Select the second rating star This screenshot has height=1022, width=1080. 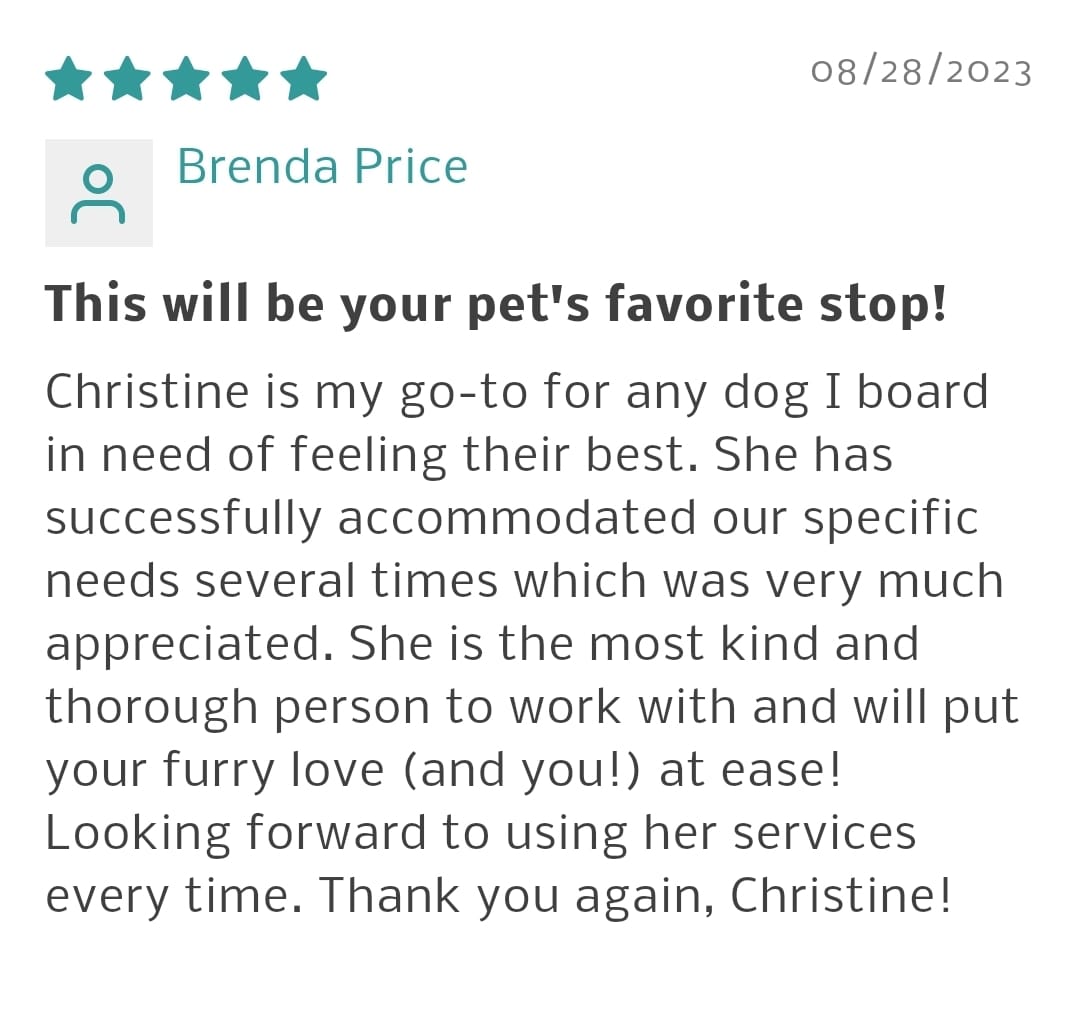128,79
